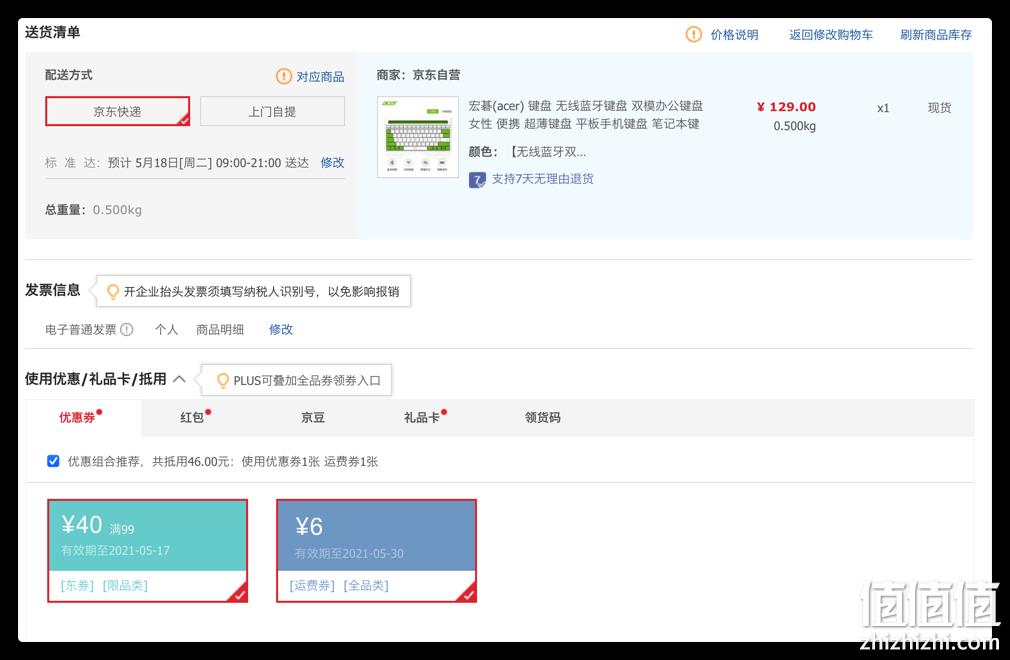The height and width of the screenshot is (660, 1010).
Task: Click the price explanation warning icon
Action: 693,34
